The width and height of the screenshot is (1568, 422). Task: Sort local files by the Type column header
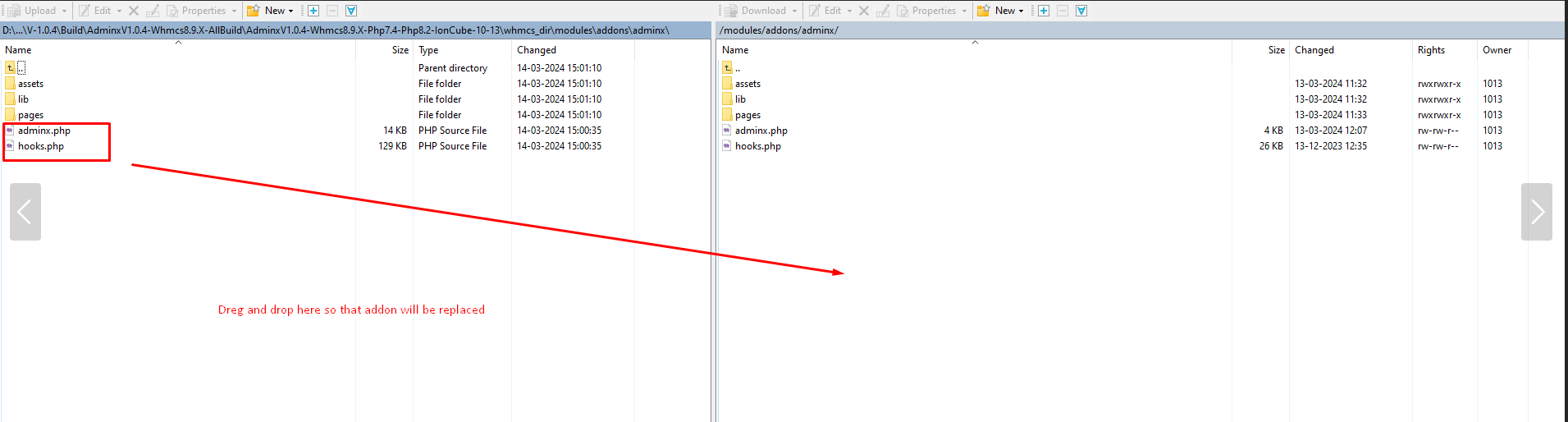428,50
